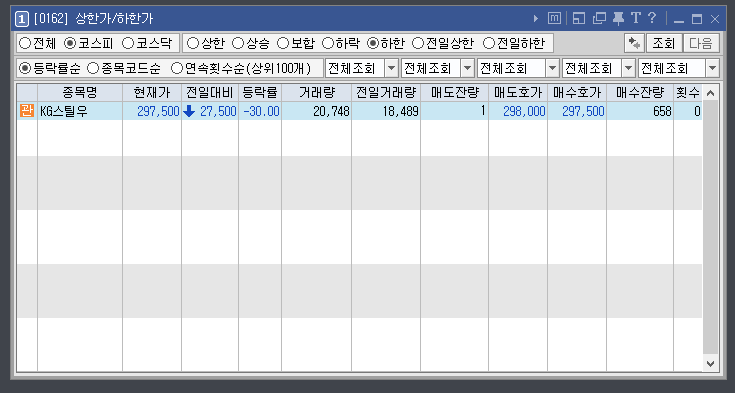Click the 다음 next button
The width and height of the screenshot is (735, 393).
click(x=701, y=43)
